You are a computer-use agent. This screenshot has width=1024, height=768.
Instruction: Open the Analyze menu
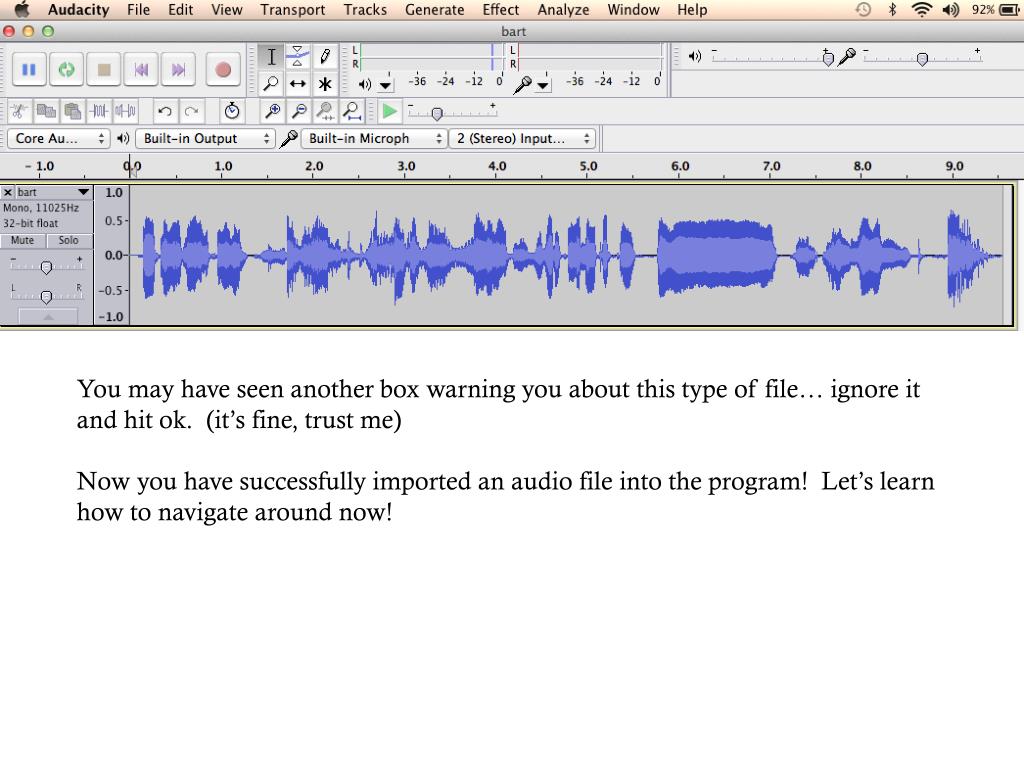pyautogui.click(x=563, y=10)
